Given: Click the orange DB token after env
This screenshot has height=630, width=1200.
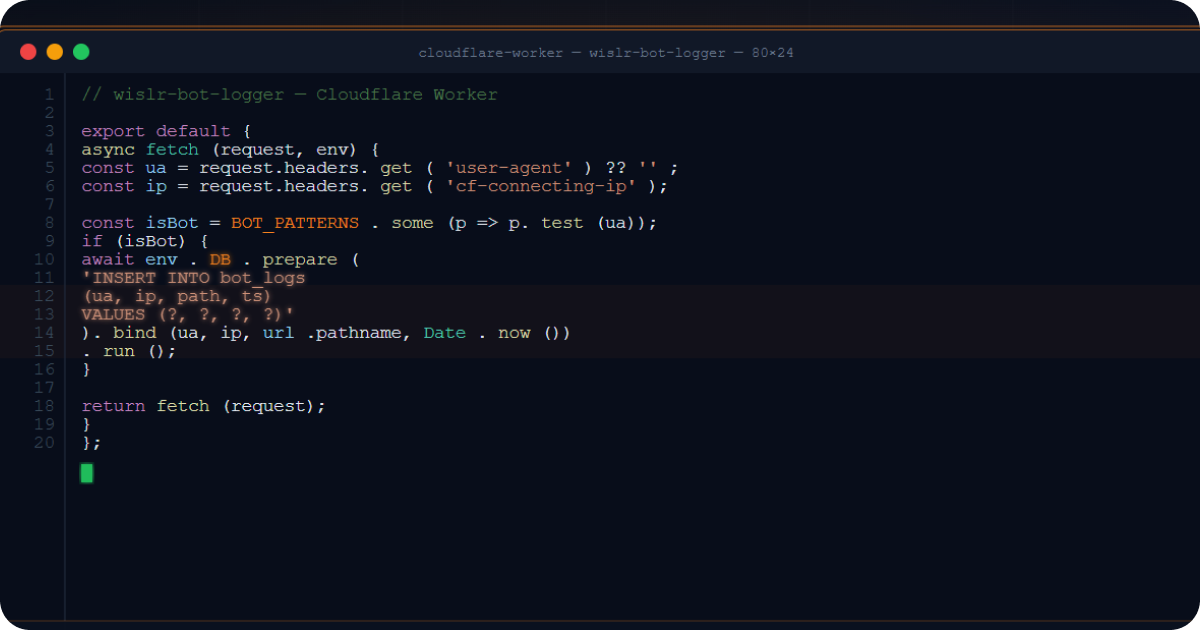Looking at the screenshot, I should tap(220, 260).
